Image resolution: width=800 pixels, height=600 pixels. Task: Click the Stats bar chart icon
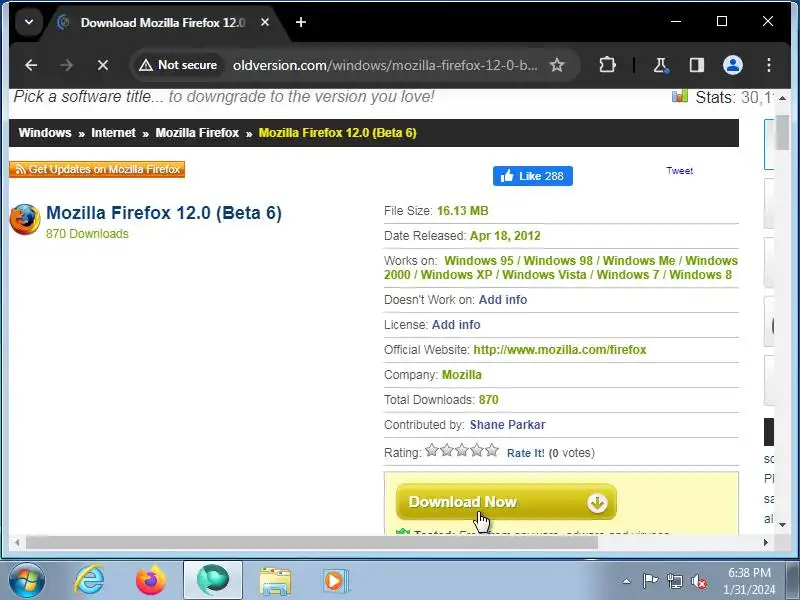(x=680, y=96)
